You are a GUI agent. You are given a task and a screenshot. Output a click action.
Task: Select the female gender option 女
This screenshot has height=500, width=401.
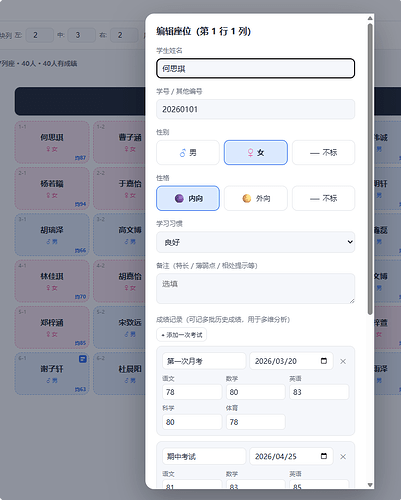[x=256, y=153]
